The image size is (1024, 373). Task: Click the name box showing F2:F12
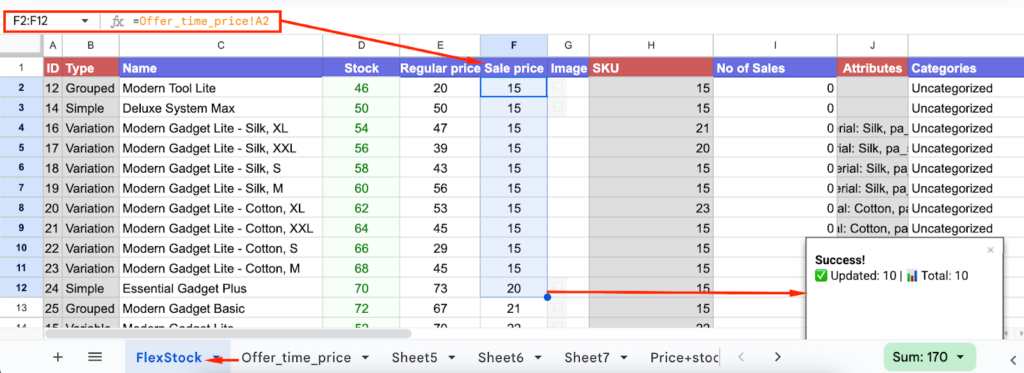coord(48,22)
